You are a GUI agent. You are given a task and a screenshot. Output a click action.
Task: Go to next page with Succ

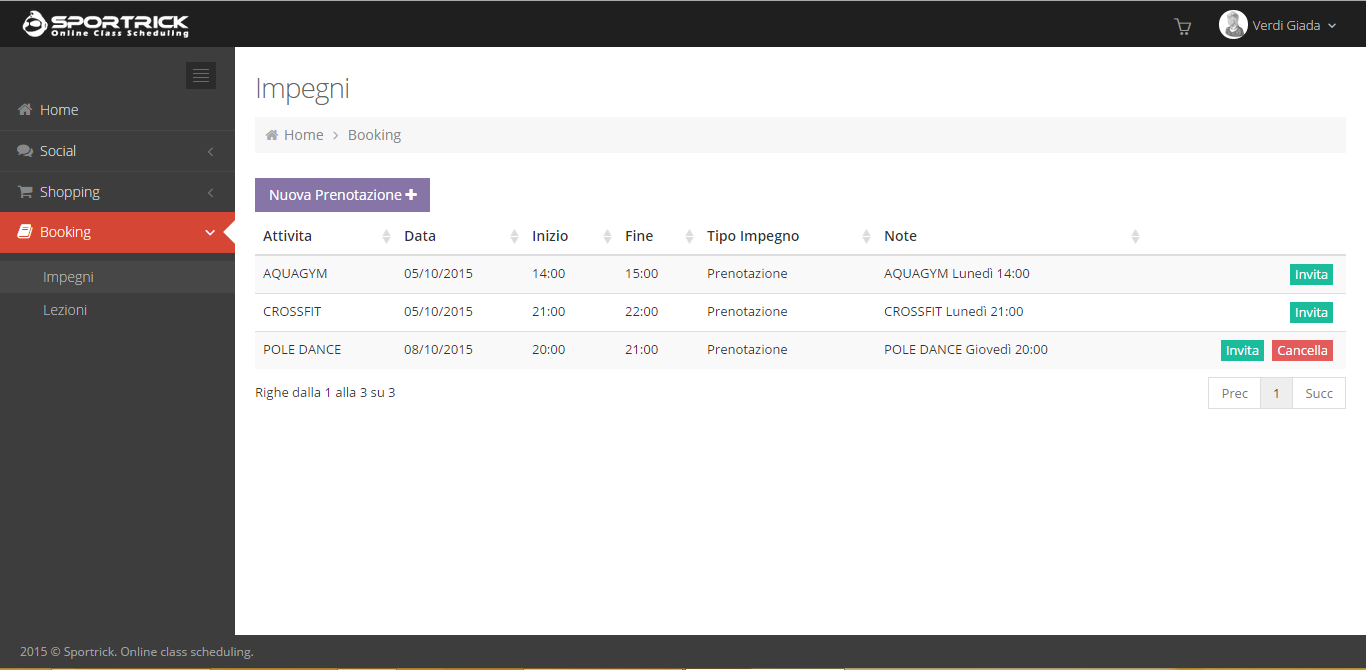1319,393
